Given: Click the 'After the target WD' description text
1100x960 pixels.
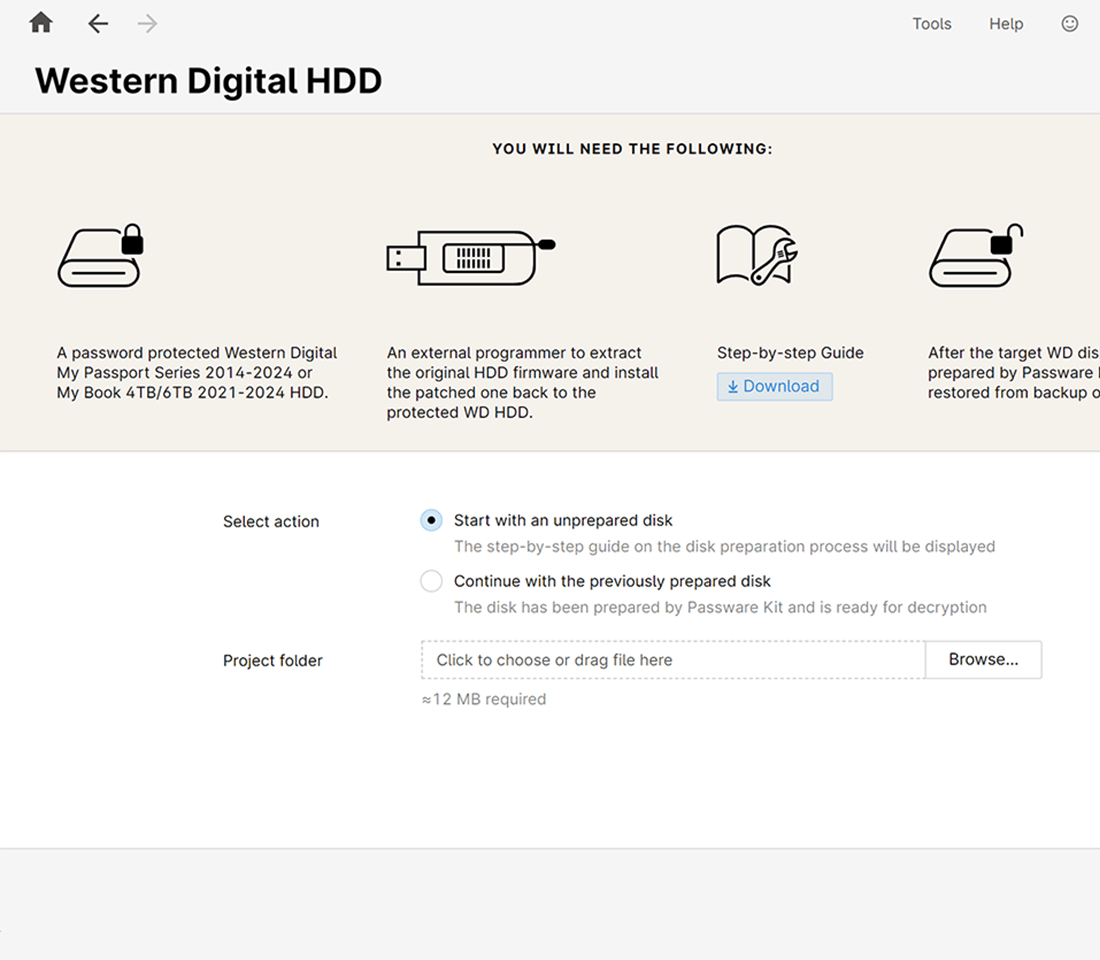Looking at the screenshot, I should click(x=1014, y=373).
